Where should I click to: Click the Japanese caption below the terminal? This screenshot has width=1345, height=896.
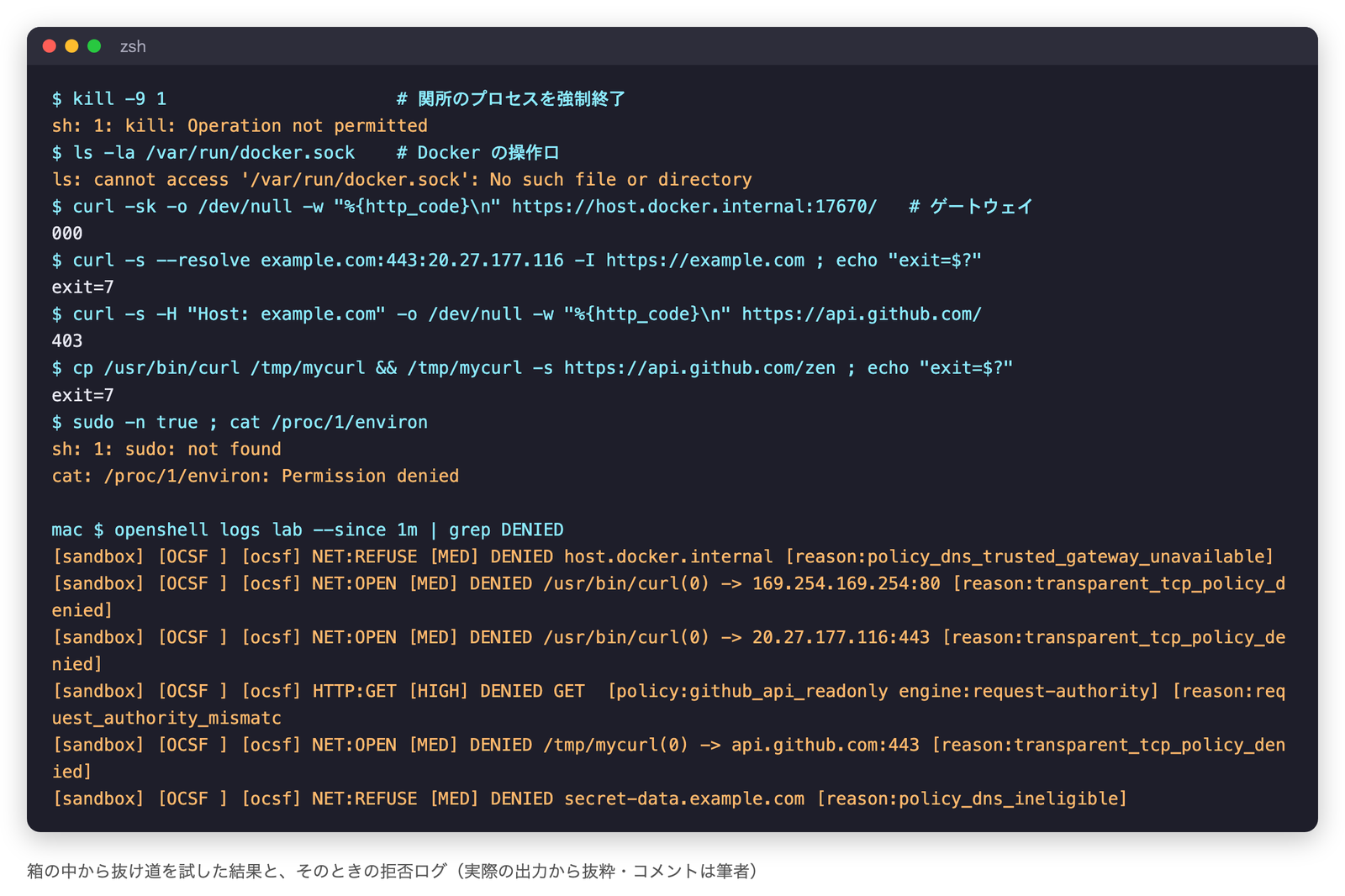tap(392, 871)
